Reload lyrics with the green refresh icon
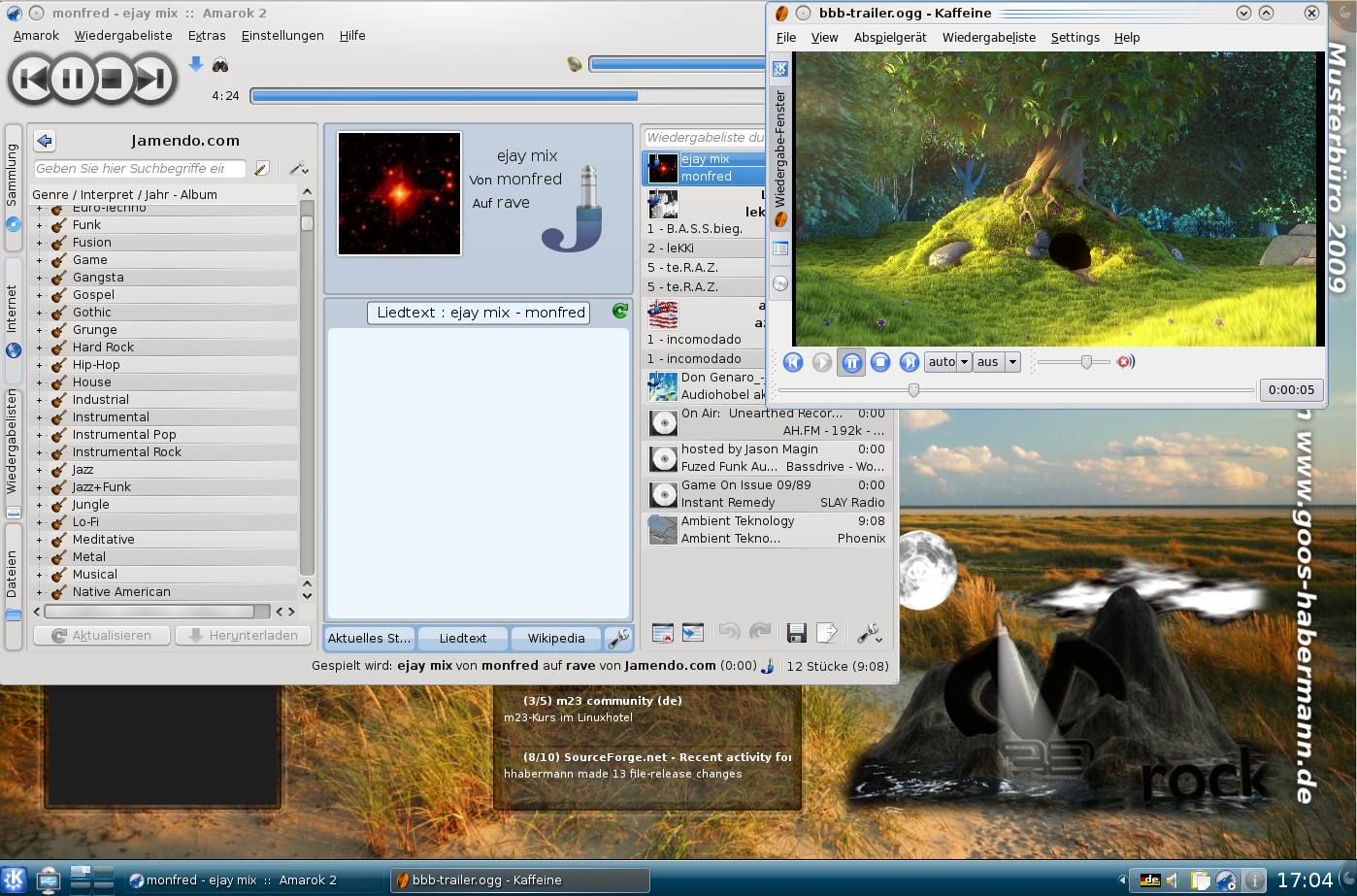The height and width of the screenshot is (896, 1357). click(620, 311)
